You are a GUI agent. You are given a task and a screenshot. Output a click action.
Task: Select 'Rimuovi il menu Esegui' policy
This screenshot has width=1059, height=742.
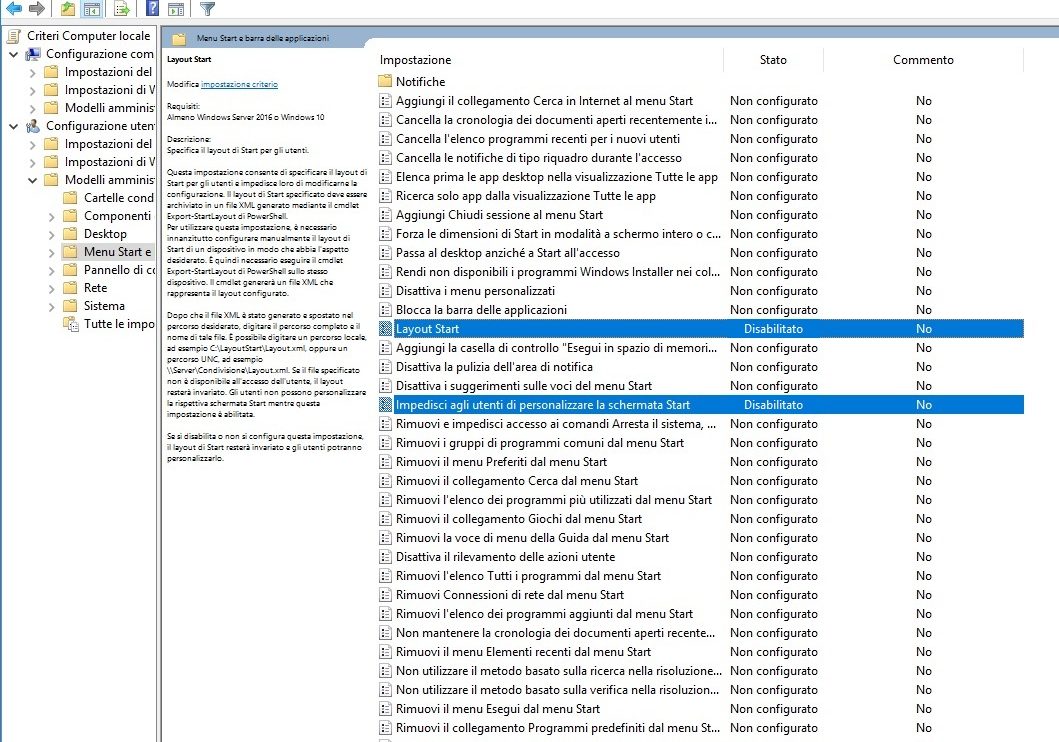click(x=497, y=709)
